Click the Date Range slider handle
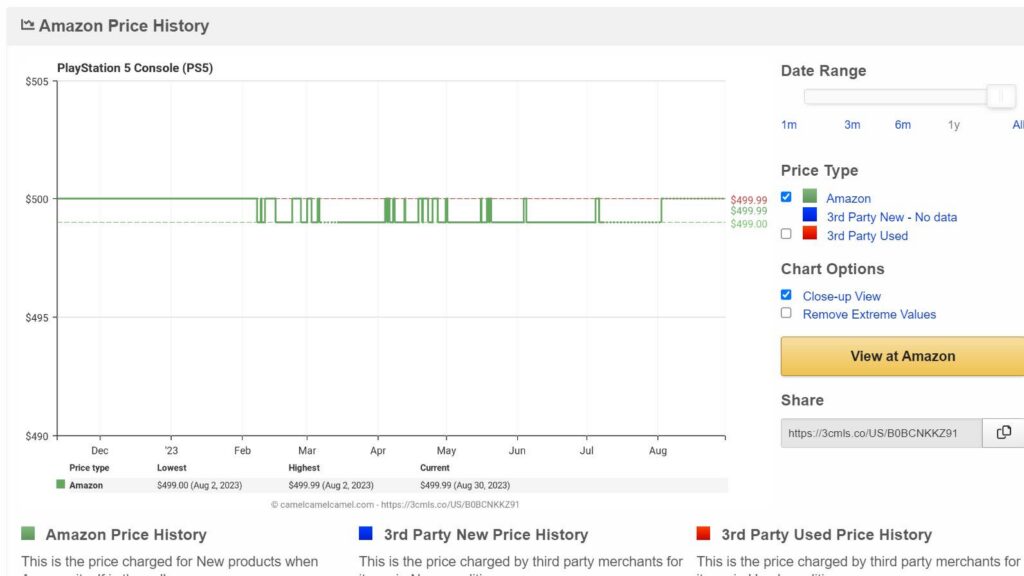 coord(1000,97)
